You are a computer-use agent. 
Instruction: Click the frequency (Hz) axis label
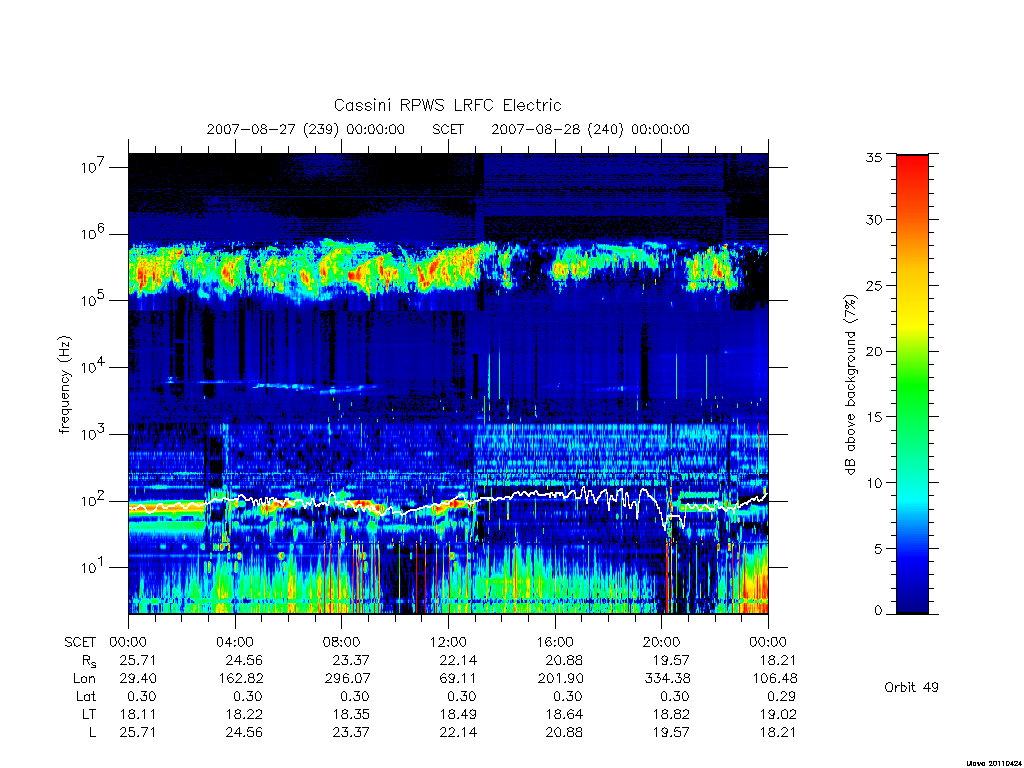(x=64, y=385)
